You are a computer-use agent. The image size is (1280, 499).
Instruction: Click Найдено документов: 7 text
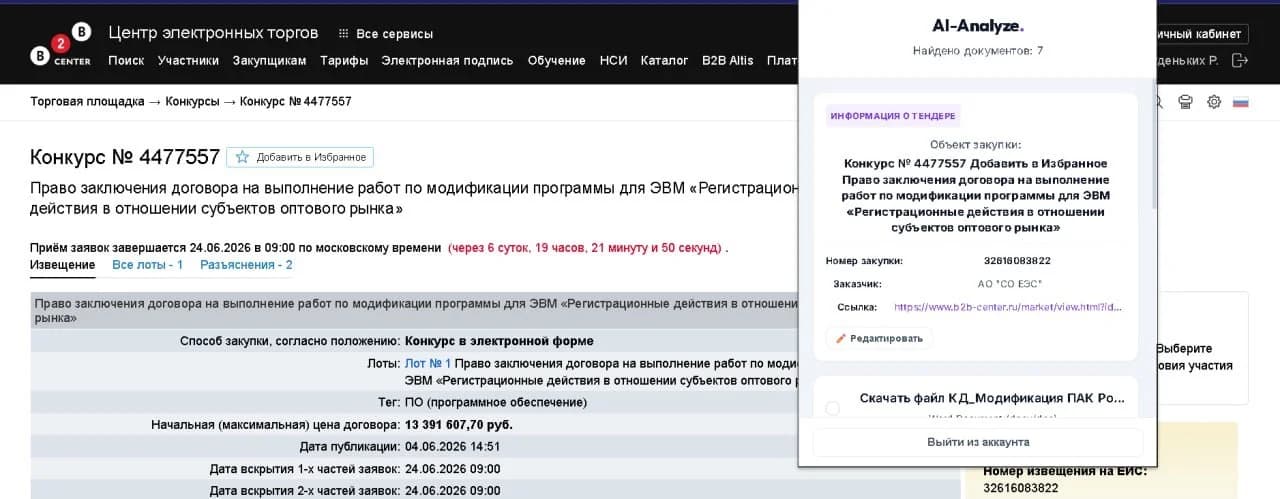pyautogui.click(x=978, y=50)
